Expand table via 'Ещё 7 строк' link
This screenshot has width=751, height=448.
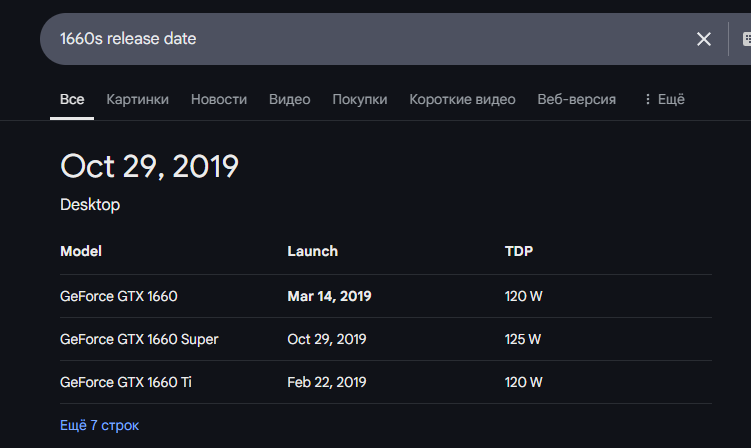point(99,425)
